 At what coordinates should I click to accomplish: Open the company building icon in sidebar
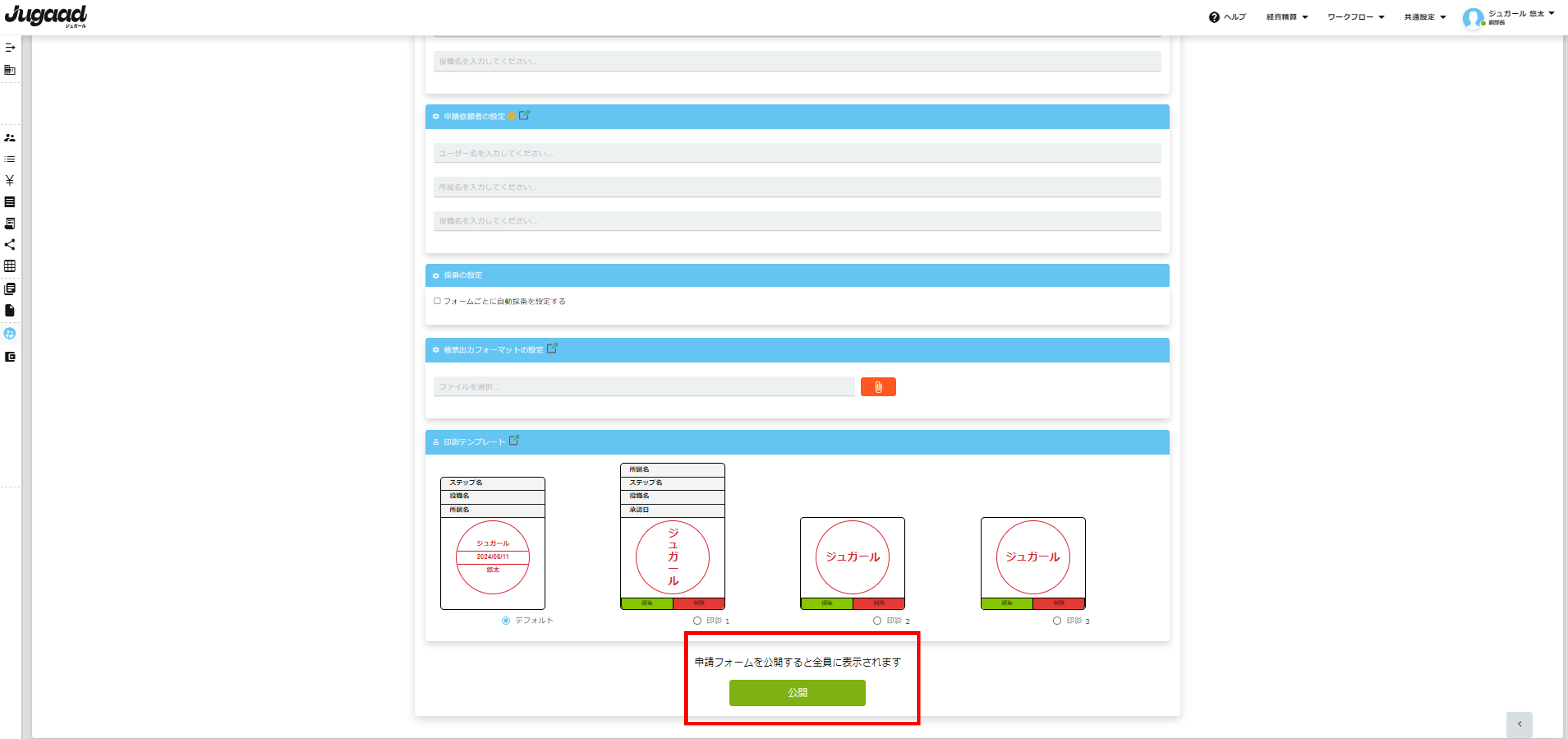[10, 70]
